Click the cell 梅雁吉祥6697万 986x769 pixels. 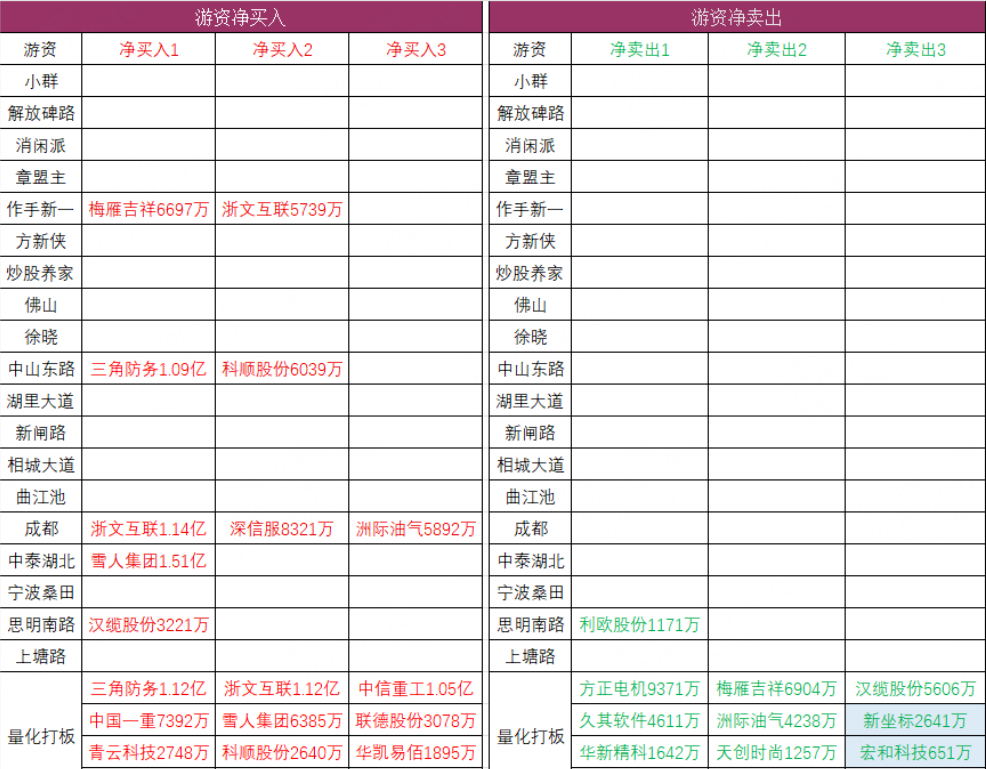click(149, 209)
